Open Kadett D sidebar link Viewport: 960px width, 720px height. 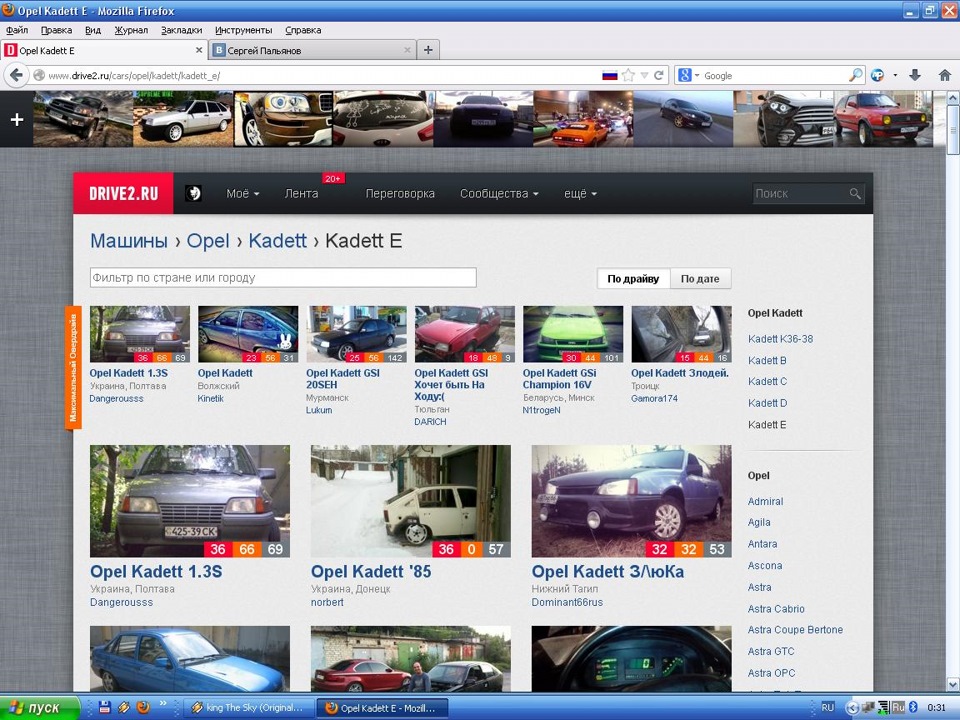767,403
